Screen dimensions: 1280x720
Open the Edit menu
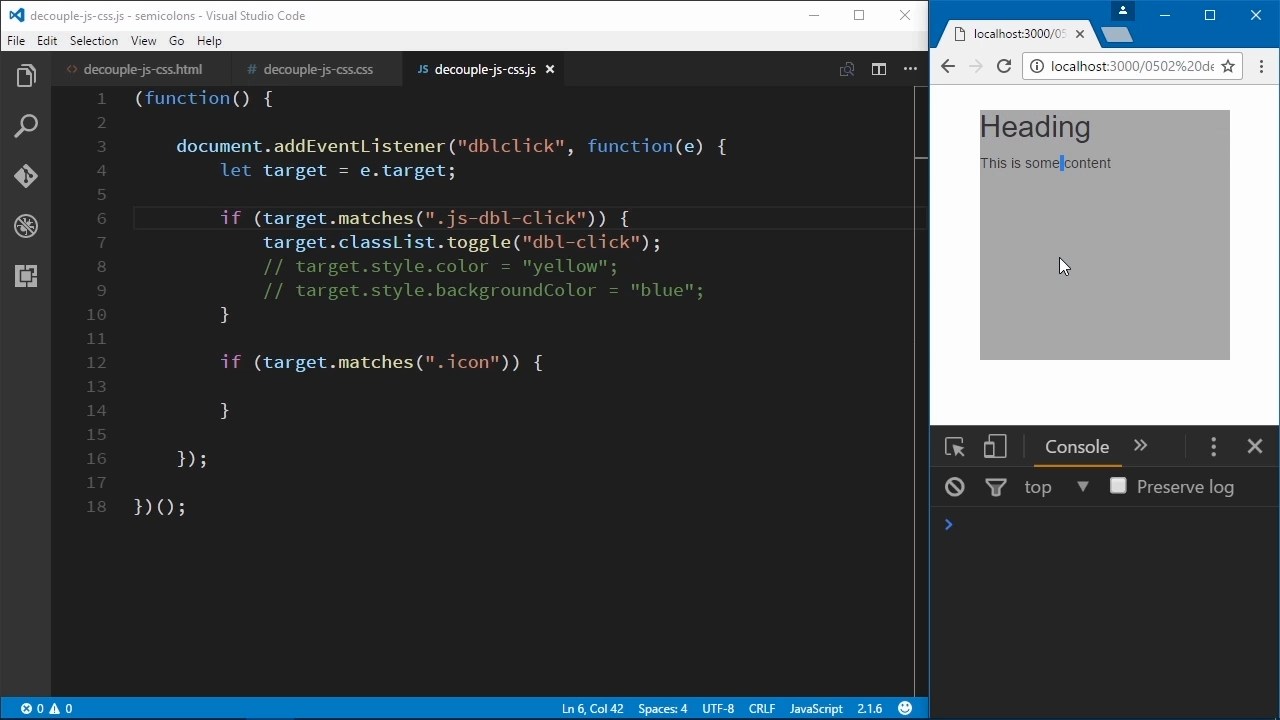(47, 41)
